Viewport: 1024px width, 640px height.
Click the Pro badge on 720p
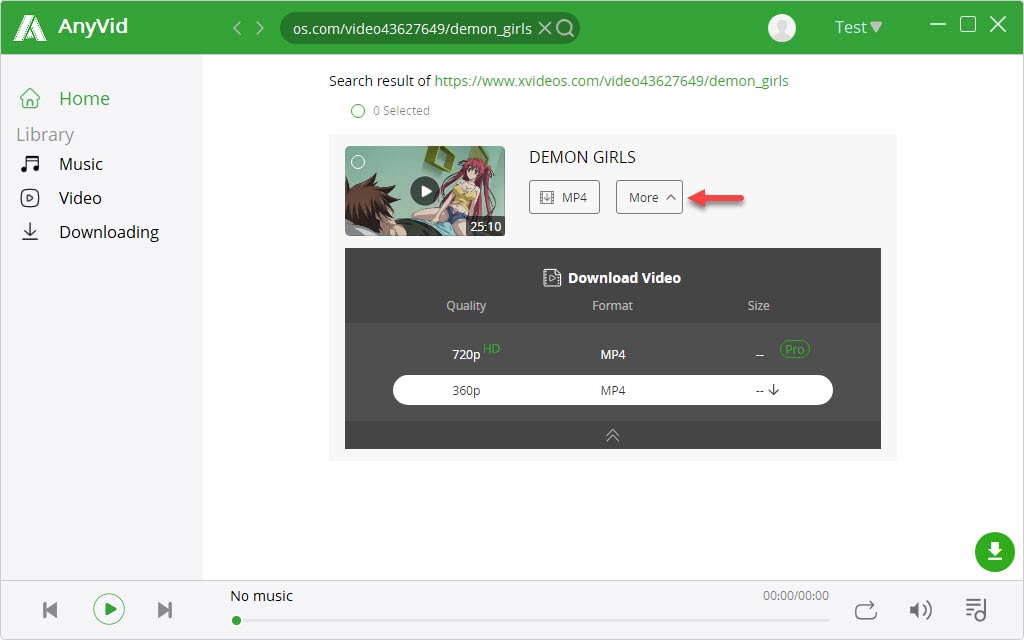click(x=795, y=349)
